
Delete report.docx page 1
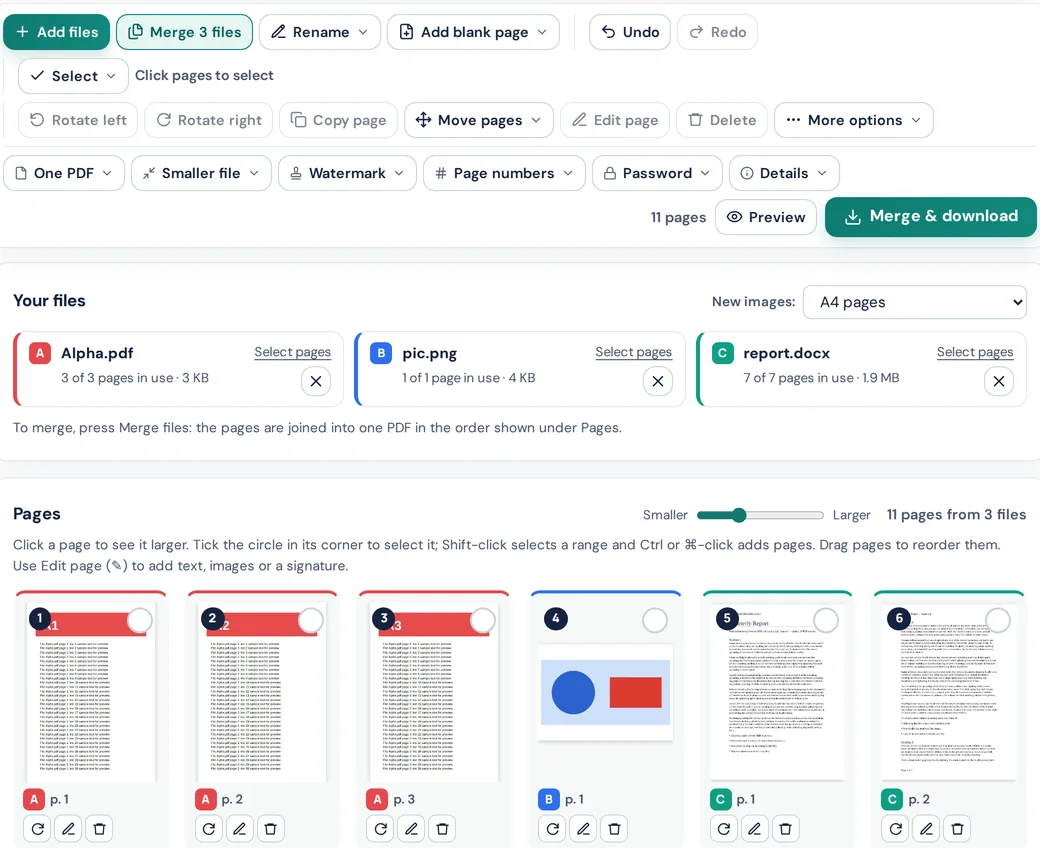point(785,828)
